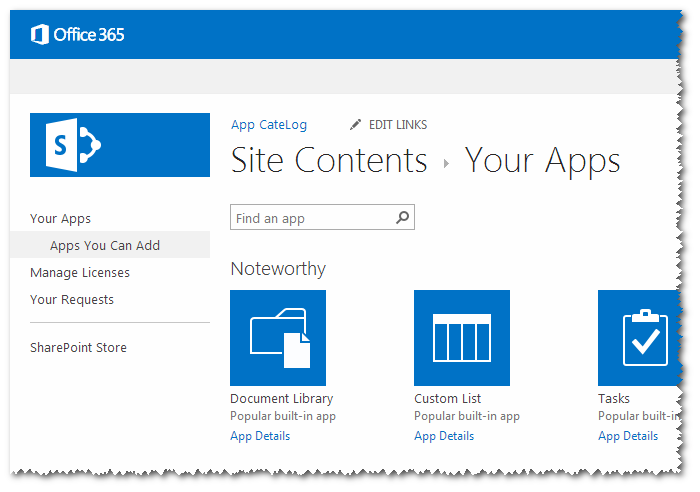
Task: Focus the Find an app search box
Action: tap(322, 217)
